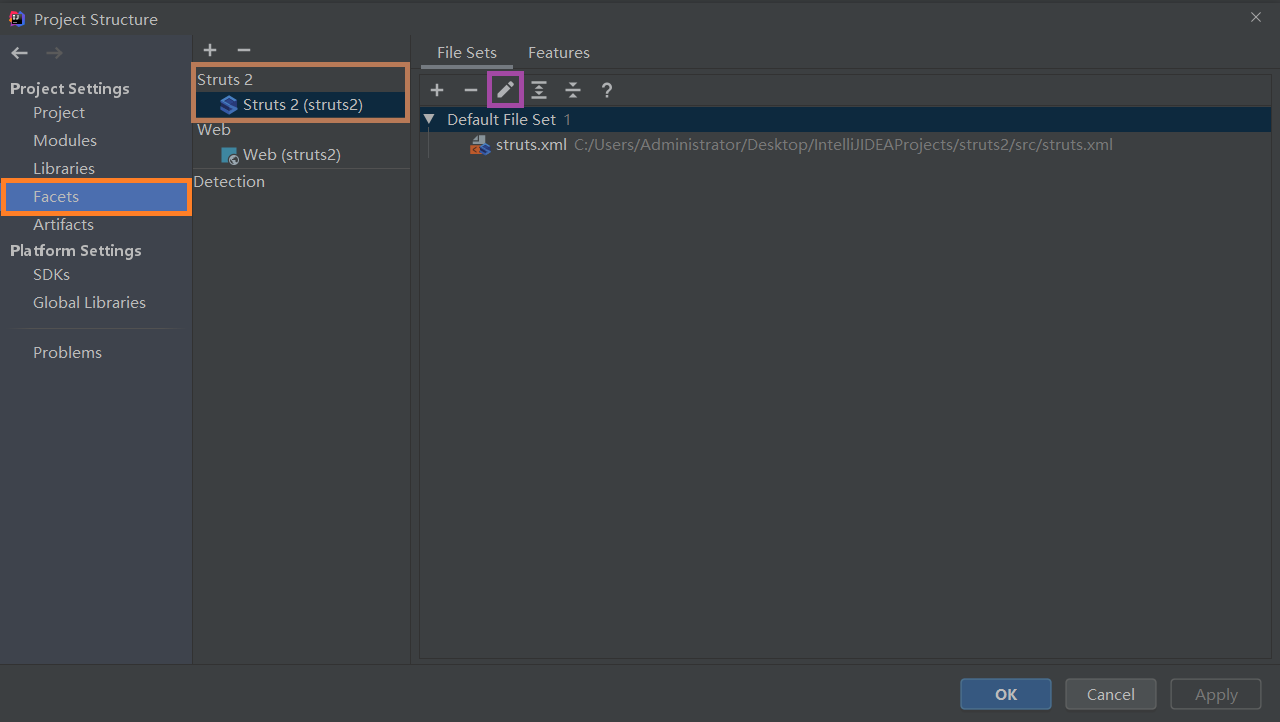Click the Struts 2 facet icon

(229, 105)
